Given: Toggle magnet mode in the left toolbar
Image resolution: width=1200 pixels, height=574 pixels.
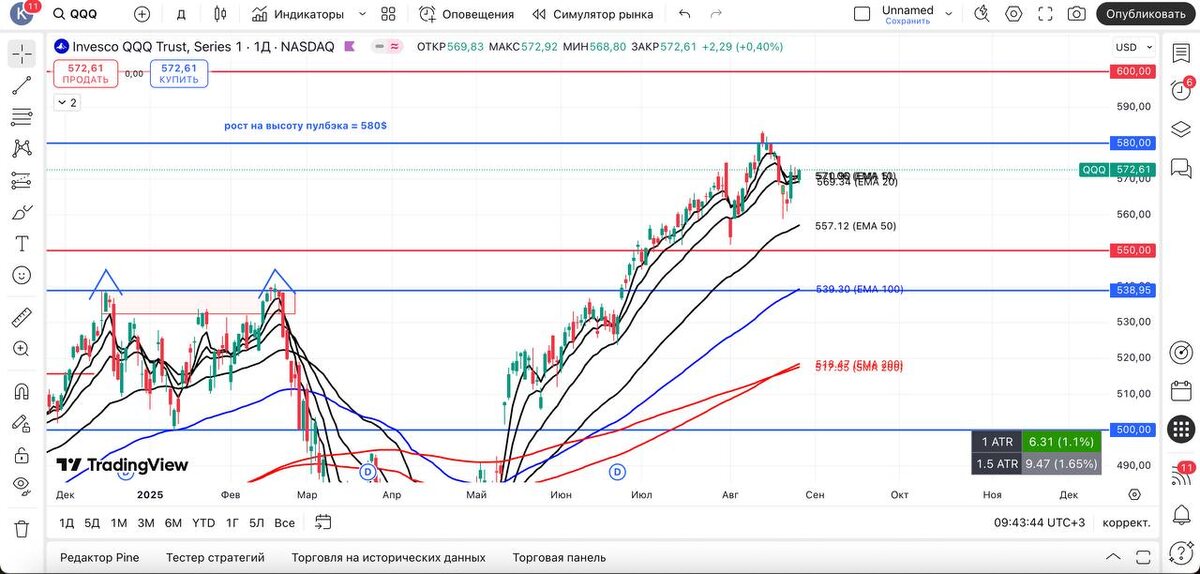Looking at the screenshot, I should pyautogui.click(x=21, y=391).
